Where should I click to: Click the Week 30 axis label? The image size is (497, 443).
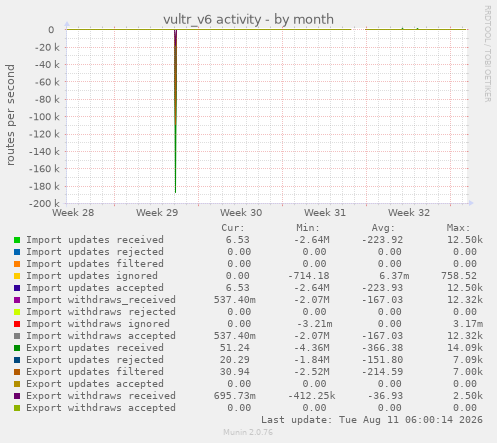click(x=241, y=212)
